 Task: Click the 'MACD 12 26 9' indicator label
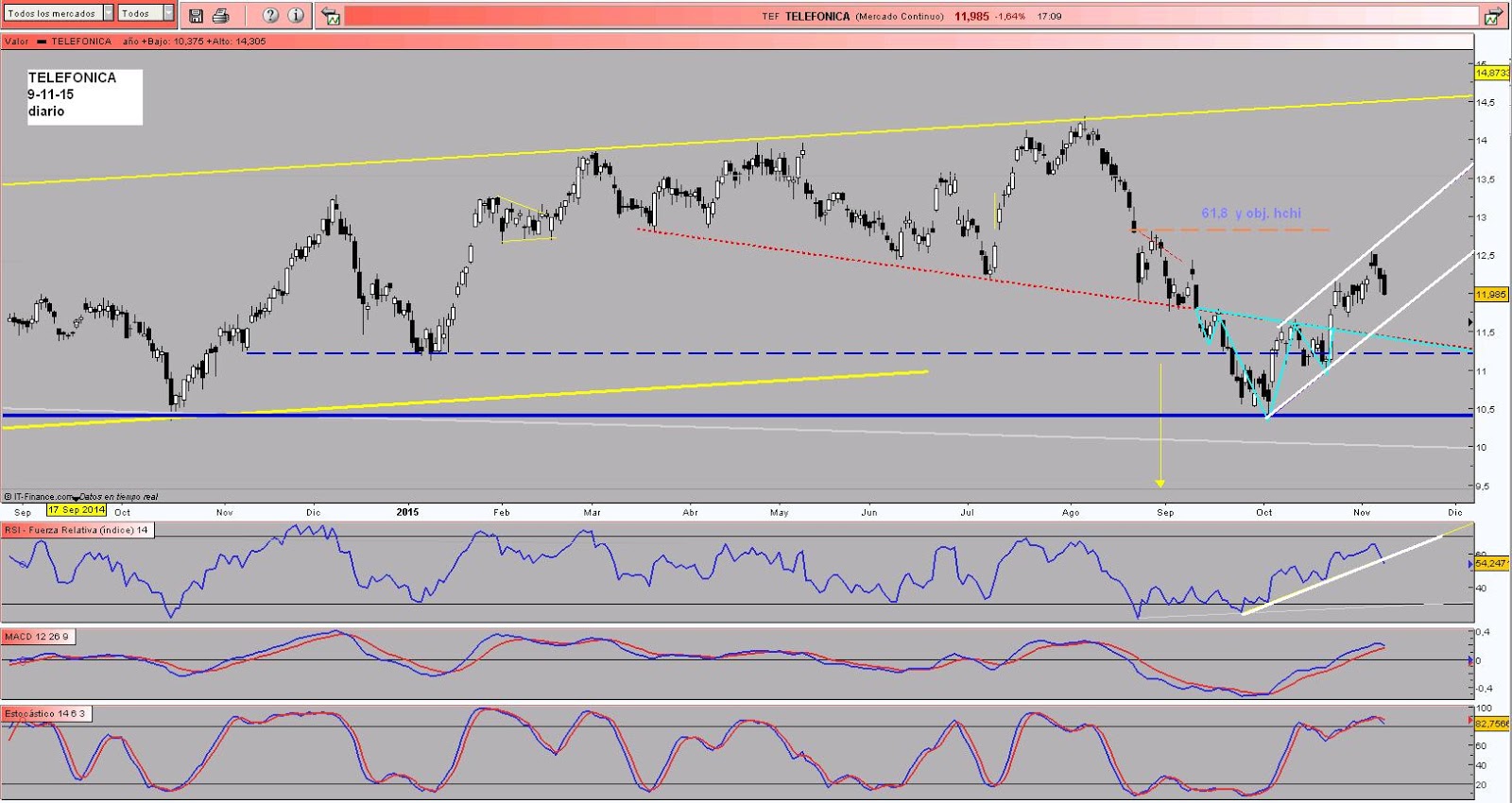[37, 637]
